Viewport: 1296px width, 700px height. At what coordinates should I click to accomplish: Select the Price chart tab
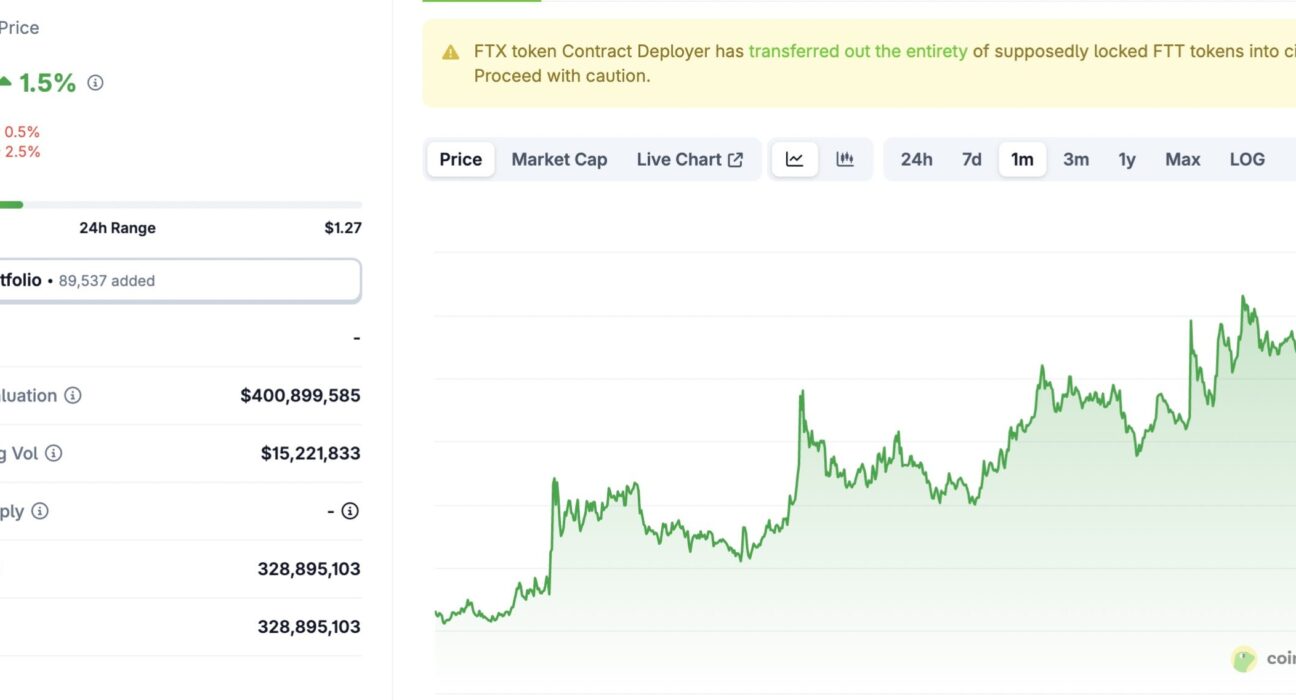tap(461, 159)
